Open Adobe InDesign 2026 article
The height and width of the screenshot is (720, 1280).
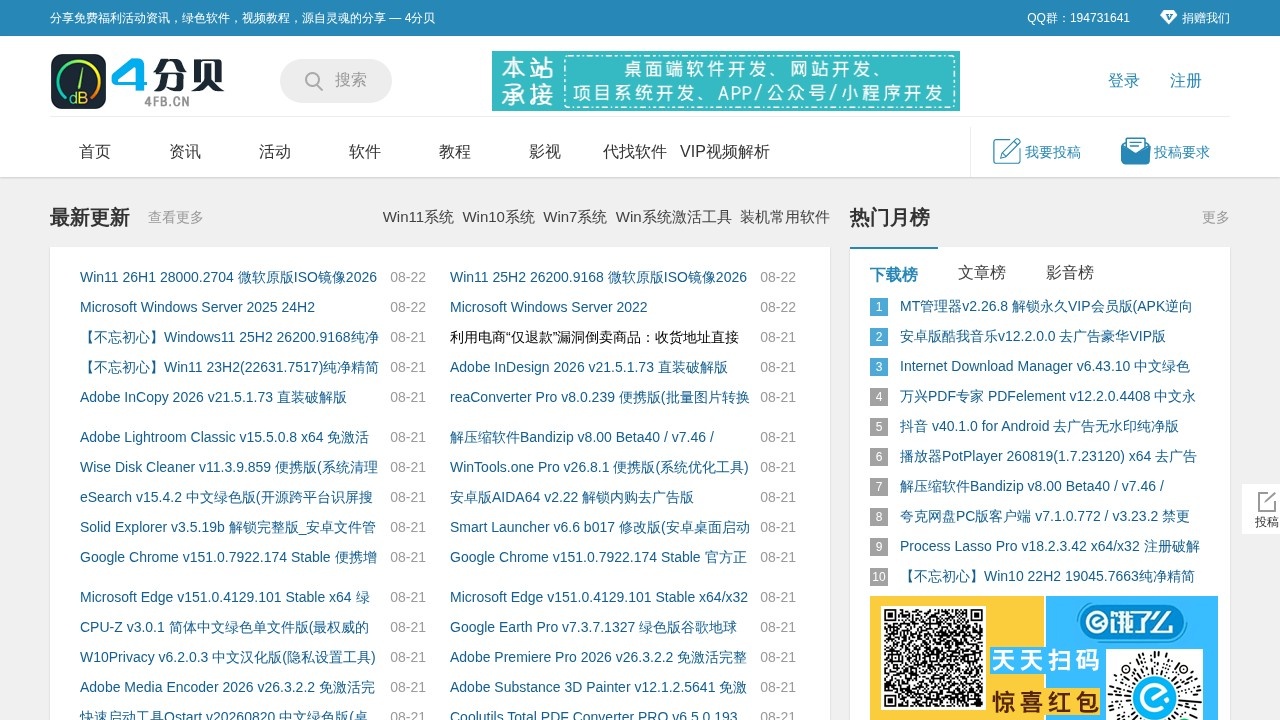(x=589, y=367)
